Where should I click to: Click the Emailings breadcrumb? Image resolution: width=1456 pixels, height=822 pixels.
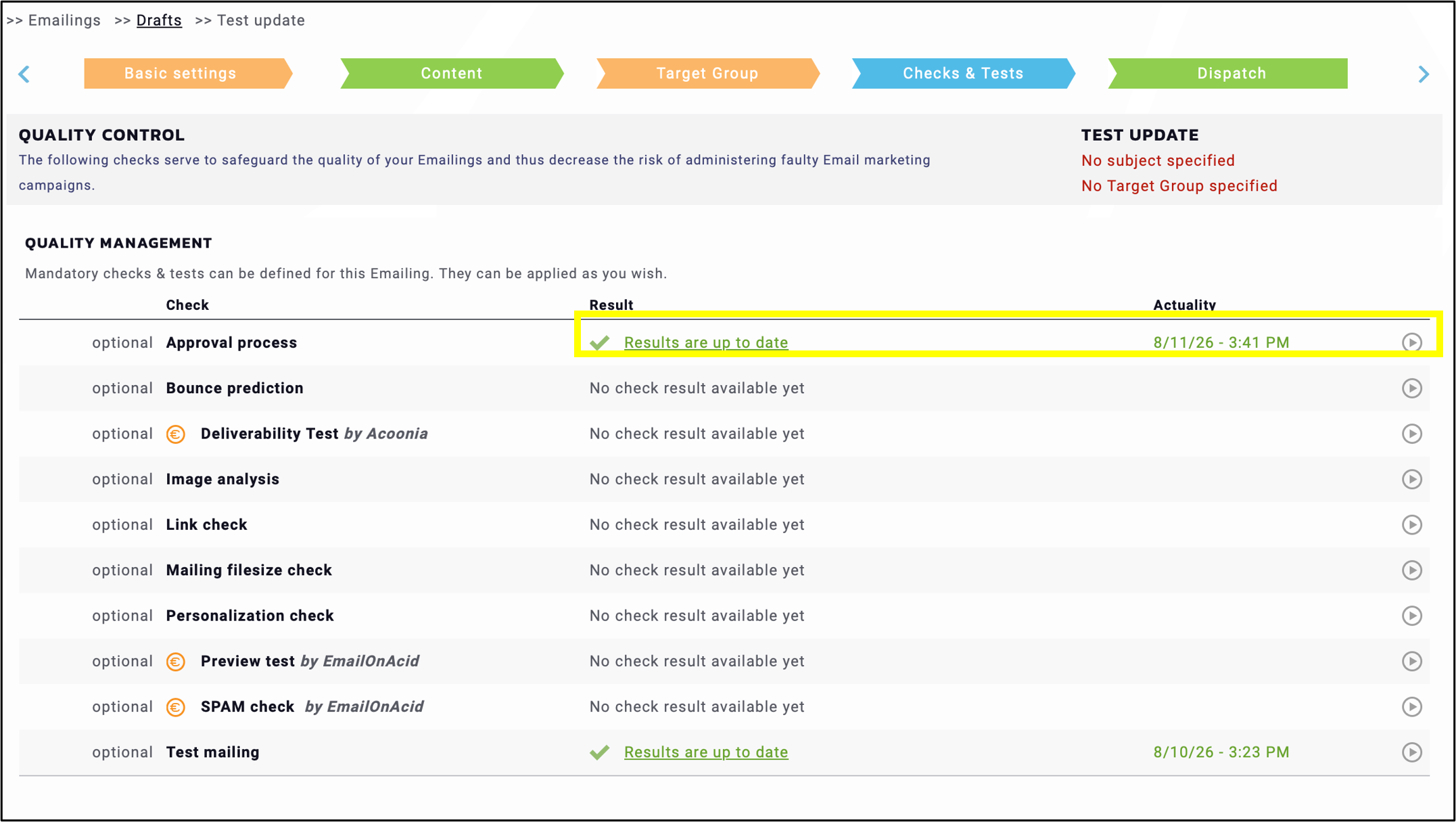pyautogui.click(x=64, y=20)
